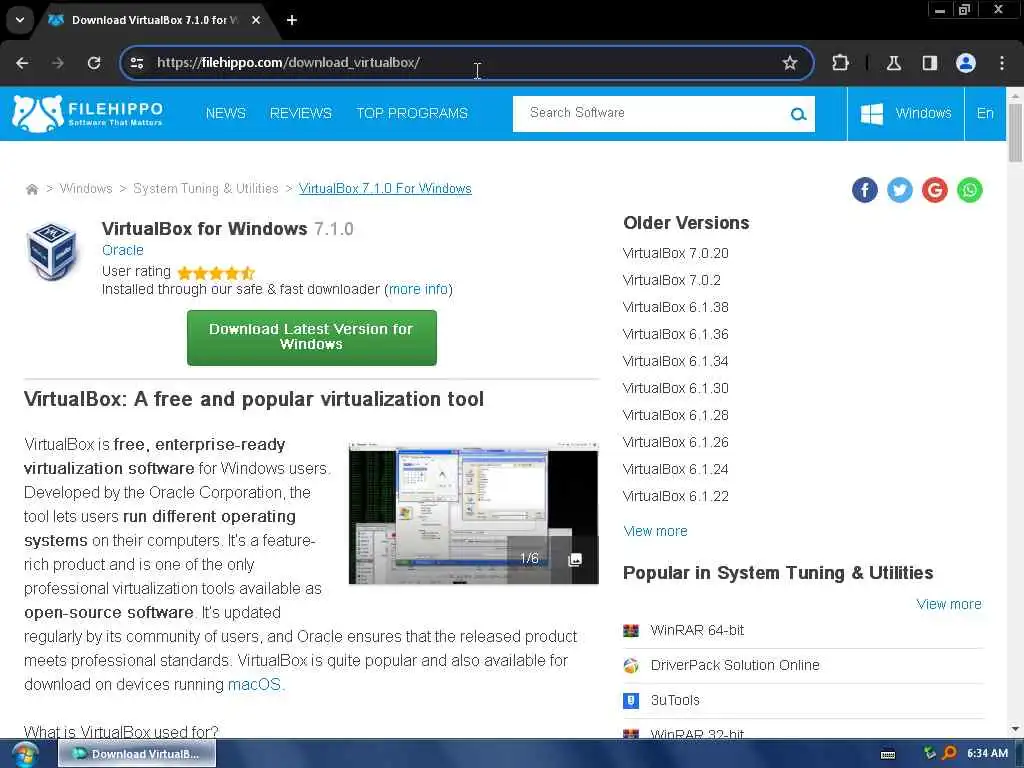Open VirtualBox 6.1.28 older version
Viewport: 1024px width, 768px height.
[676, 415]
